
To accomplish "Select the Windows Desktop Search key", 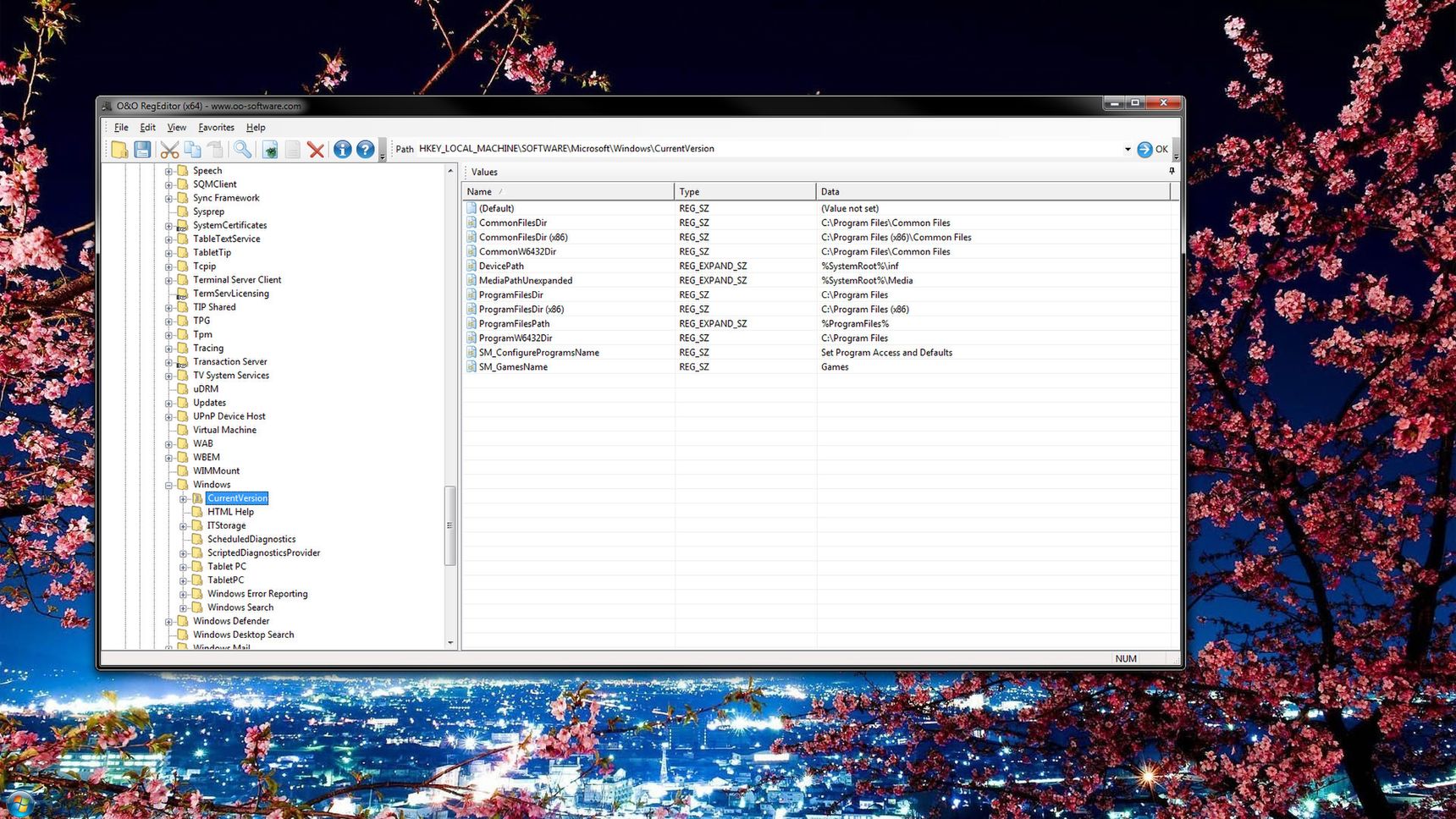I will [x=243, y=635].
